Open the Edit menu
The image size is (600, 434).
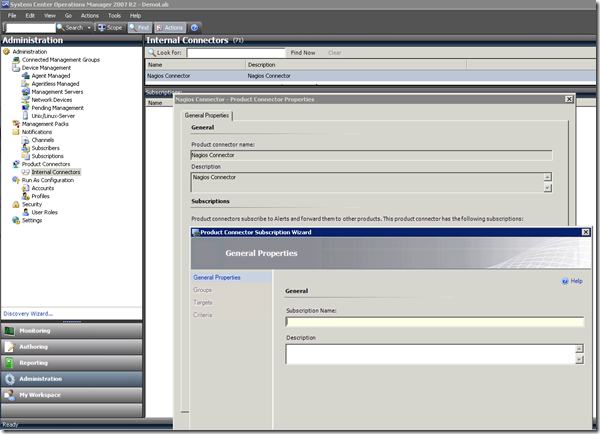(30, 16)
